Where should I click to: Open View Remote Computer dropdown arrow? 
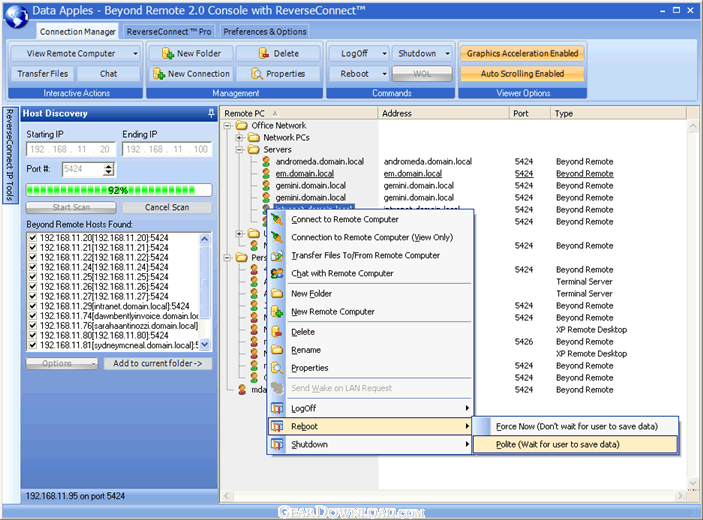coord(135,54)
